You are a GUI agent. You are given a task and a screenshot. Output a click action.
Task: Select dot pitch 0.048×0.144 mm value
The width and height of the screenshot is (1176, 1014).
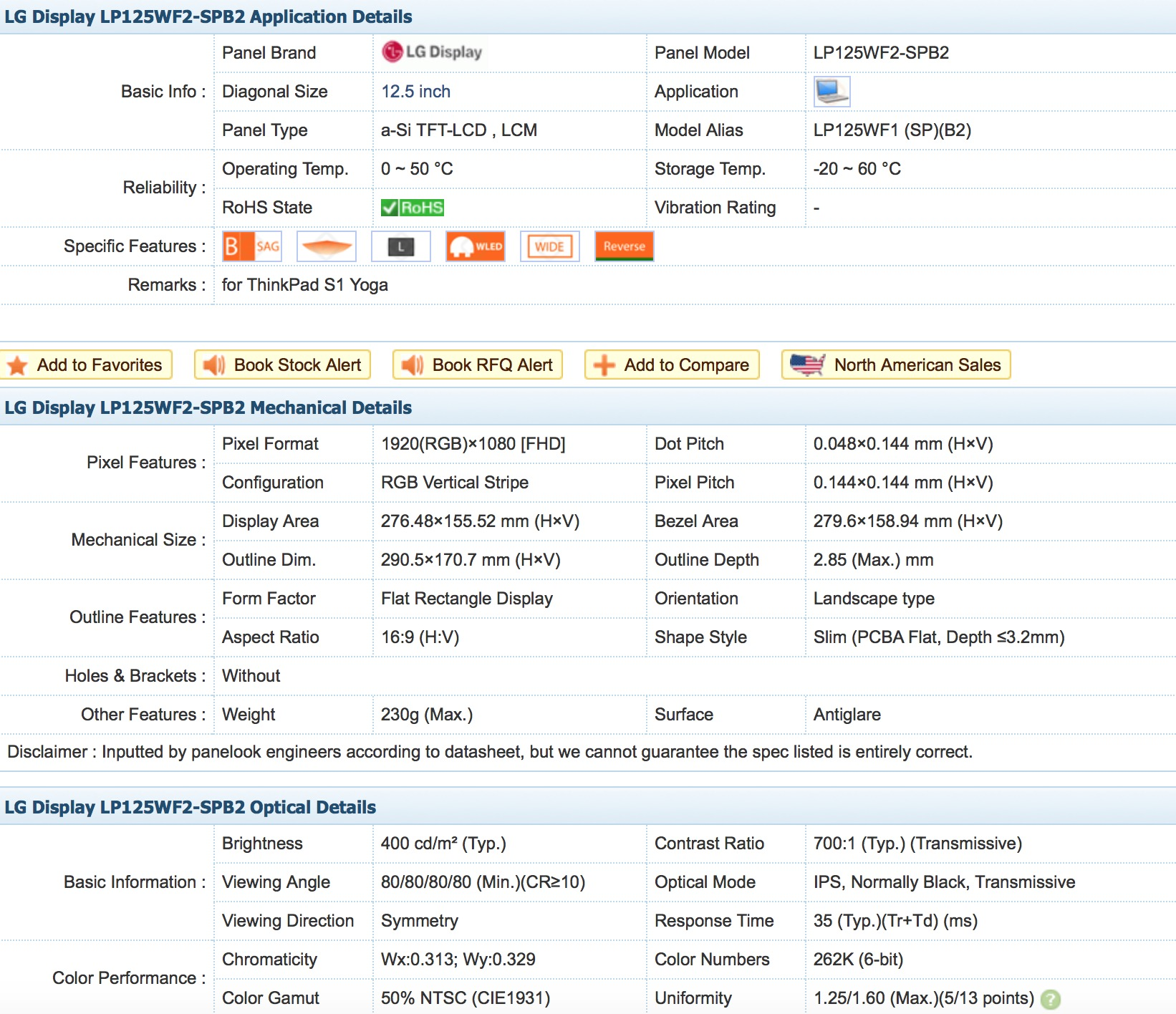coord(903,444)
